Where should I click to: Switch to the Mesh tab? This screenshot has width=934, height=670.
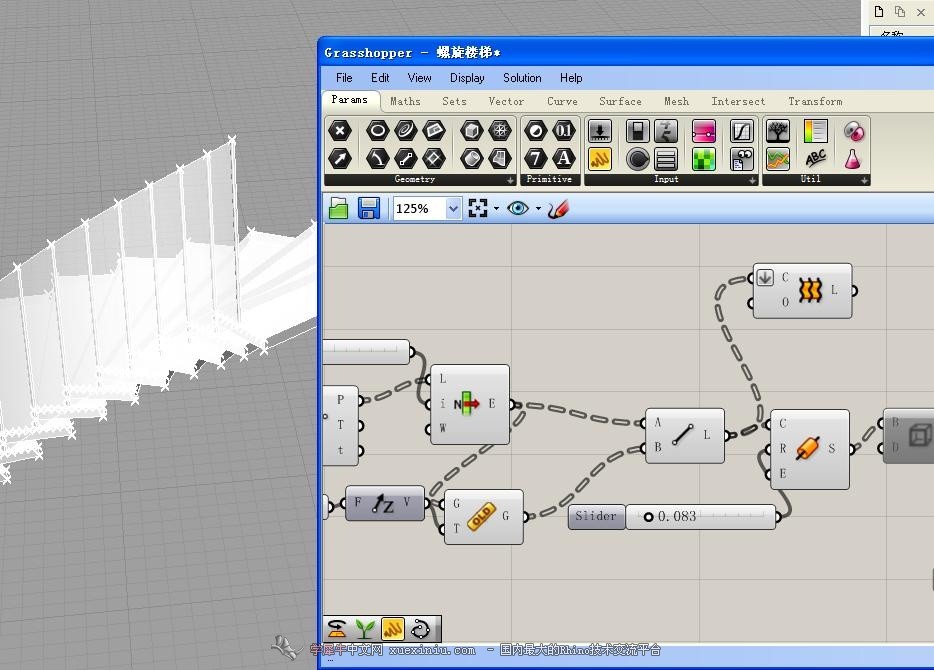(x=676, y=101)
